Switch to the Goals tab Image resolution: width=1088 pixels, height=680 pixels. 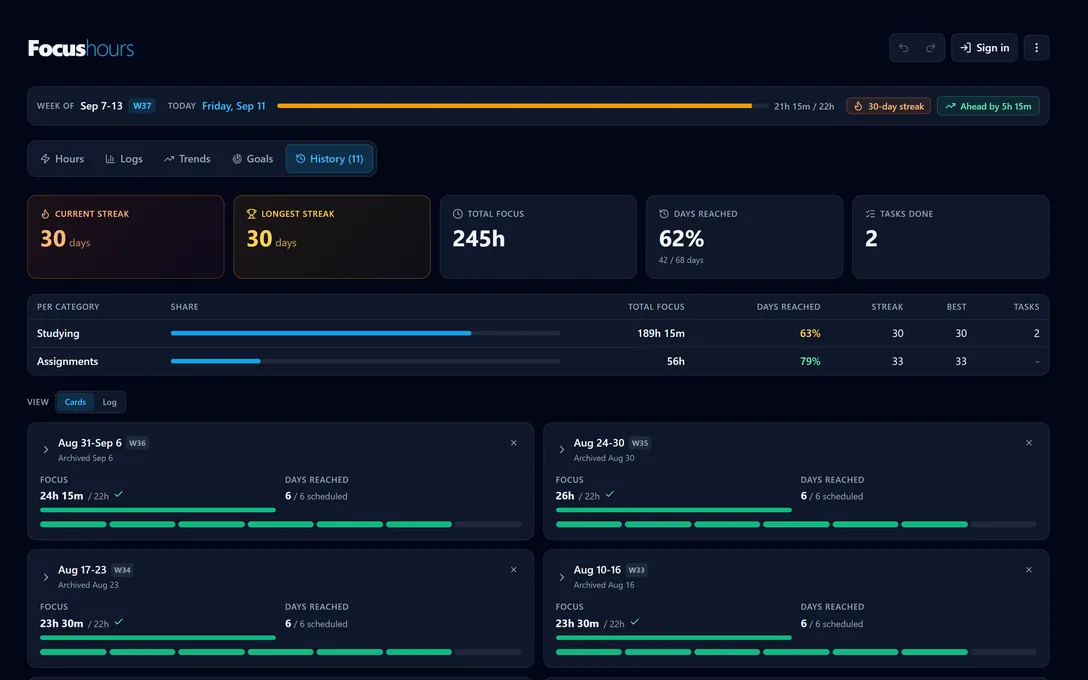(x=252, y=159)
